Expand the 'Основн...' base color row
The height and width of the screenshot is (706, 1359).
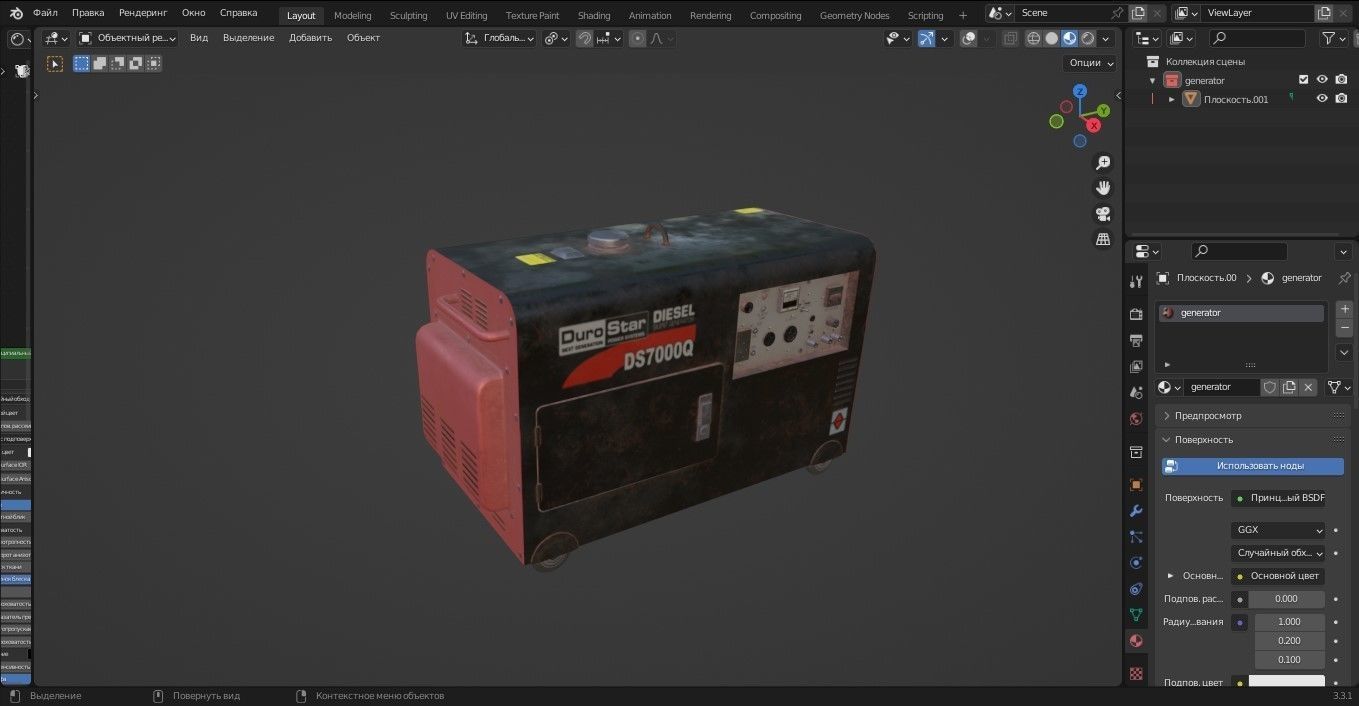point(1171,576)
